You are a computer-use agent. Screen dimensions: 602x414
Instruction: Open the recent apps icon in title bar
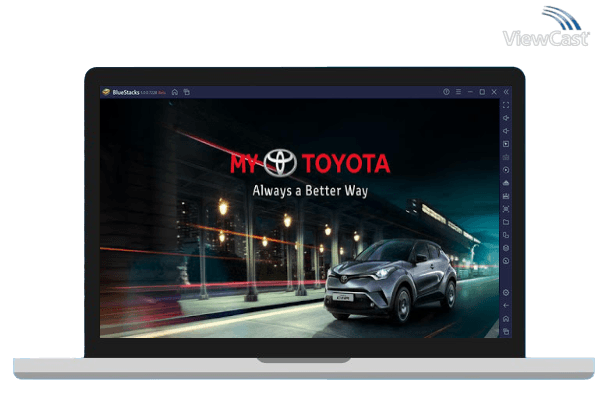pos(187,92)
